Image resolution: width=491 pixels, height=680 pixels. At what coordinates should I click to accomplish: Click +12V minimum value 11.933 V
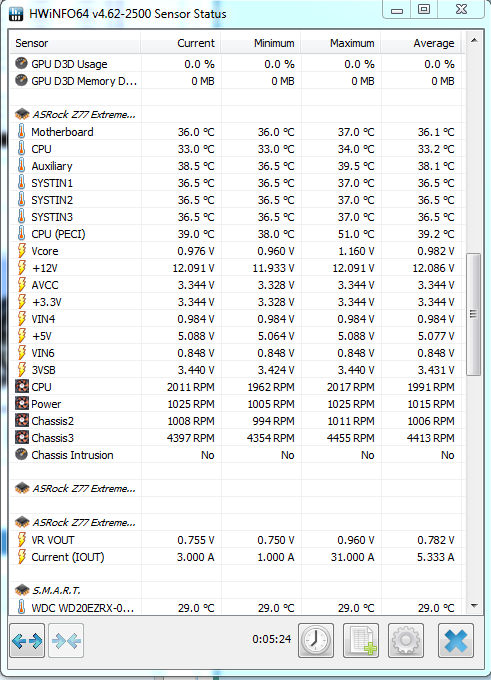tap(273, 268)
